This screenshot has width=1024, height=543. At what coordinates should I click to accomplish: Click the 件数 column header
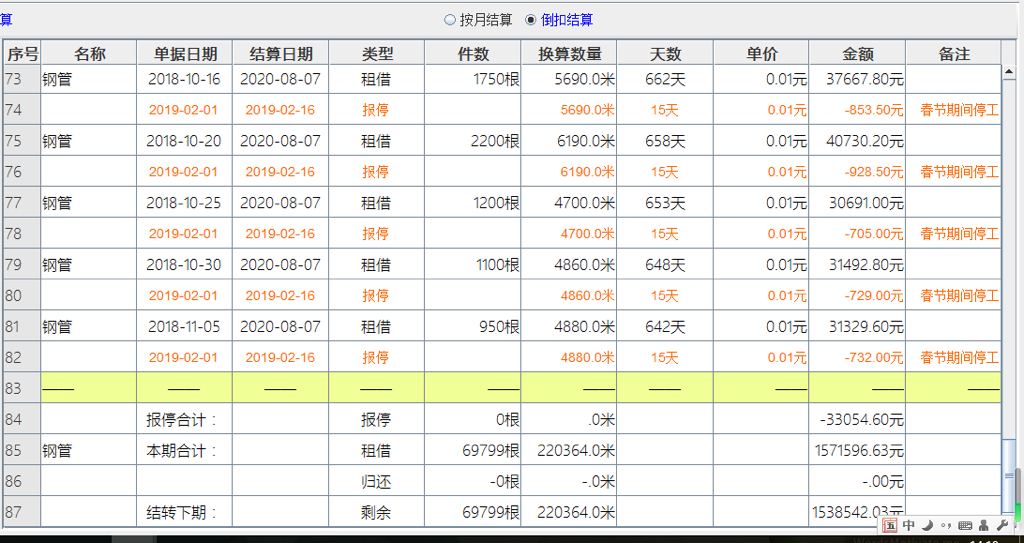pos(473,54)
